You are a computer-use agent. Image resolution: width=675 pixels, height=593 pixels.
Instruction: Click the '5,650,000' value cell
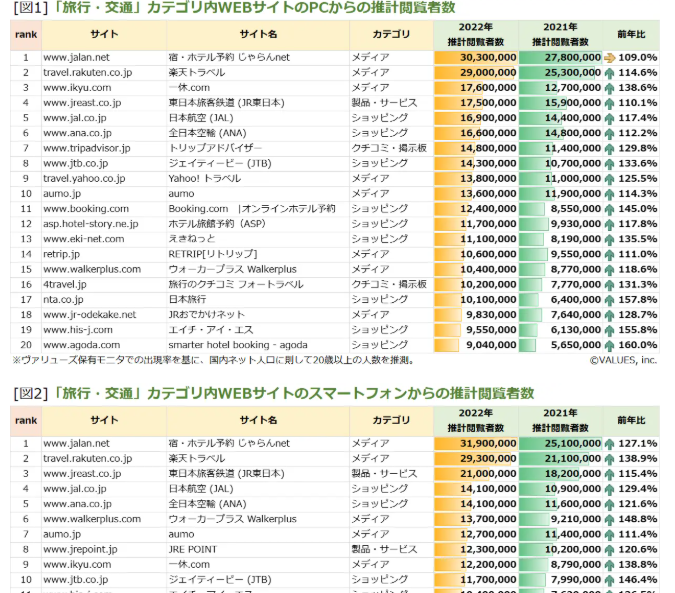click(560, 345)
